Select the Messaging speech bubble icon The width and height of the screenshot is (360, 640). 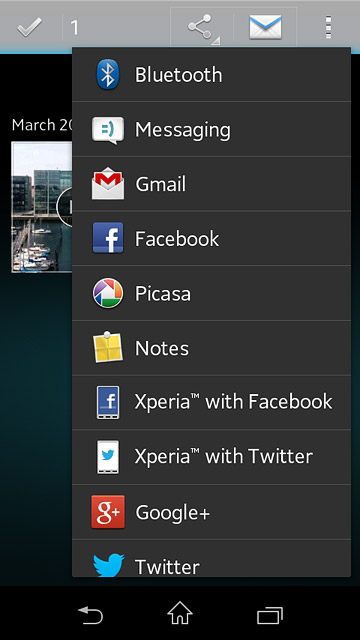[108, 130]
